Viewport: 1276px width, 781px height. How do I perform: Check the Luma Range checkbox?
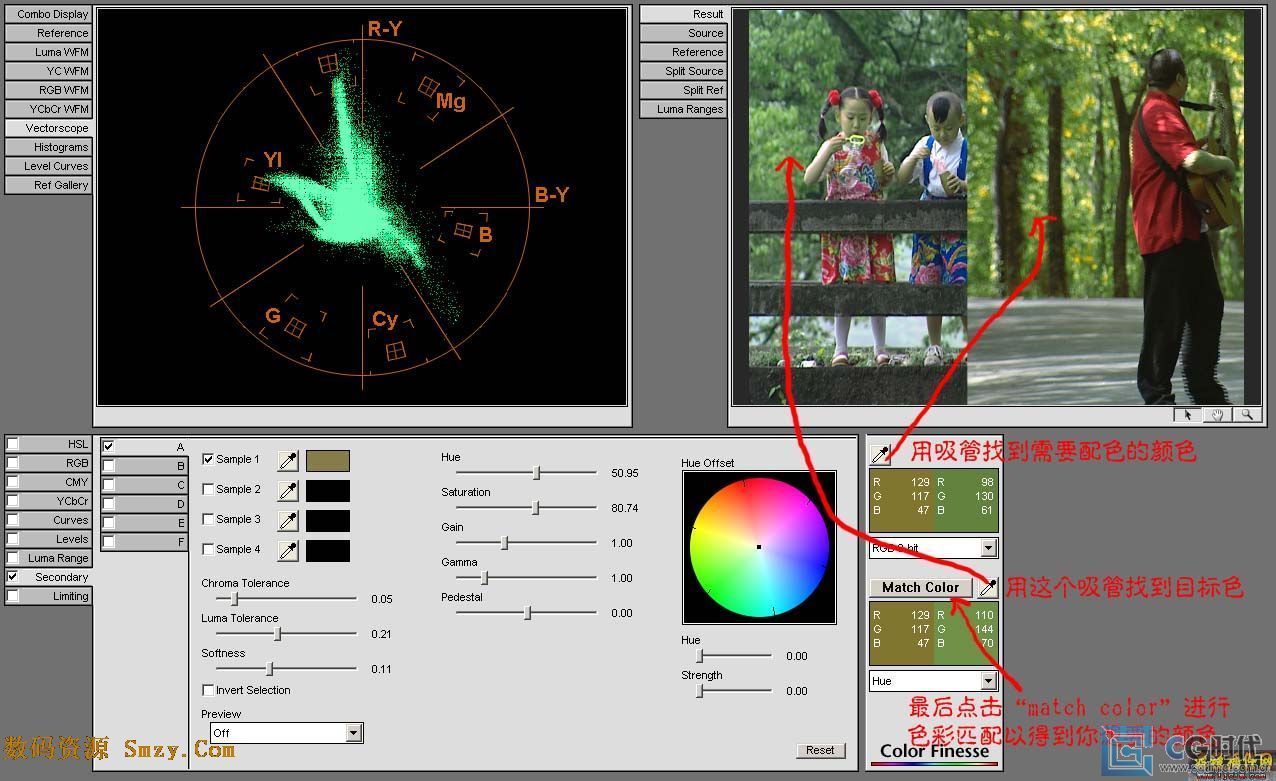point(13,558)
